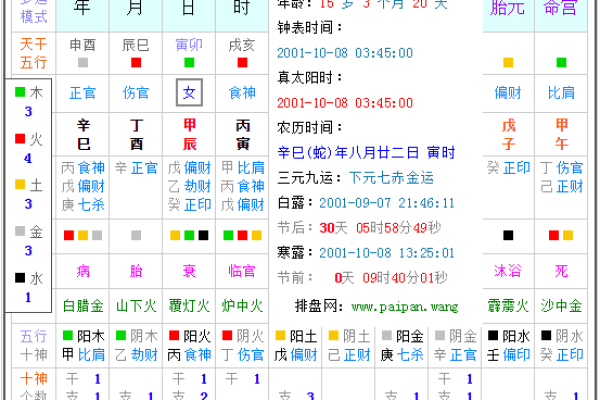Click the gray 金 legend square
The height and width of the screenshot is (400, 600).
pyautogui.click(x=20, y=231)
